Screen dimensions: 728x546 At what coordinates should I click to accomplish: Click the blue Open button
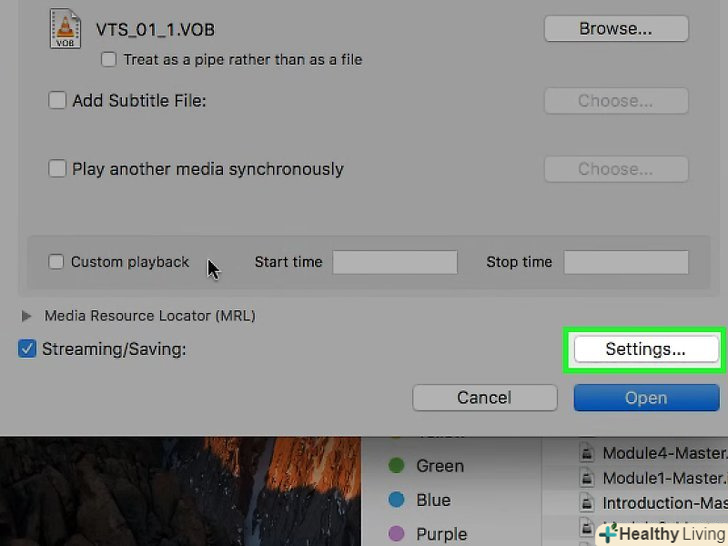click(x=646, y=398)
